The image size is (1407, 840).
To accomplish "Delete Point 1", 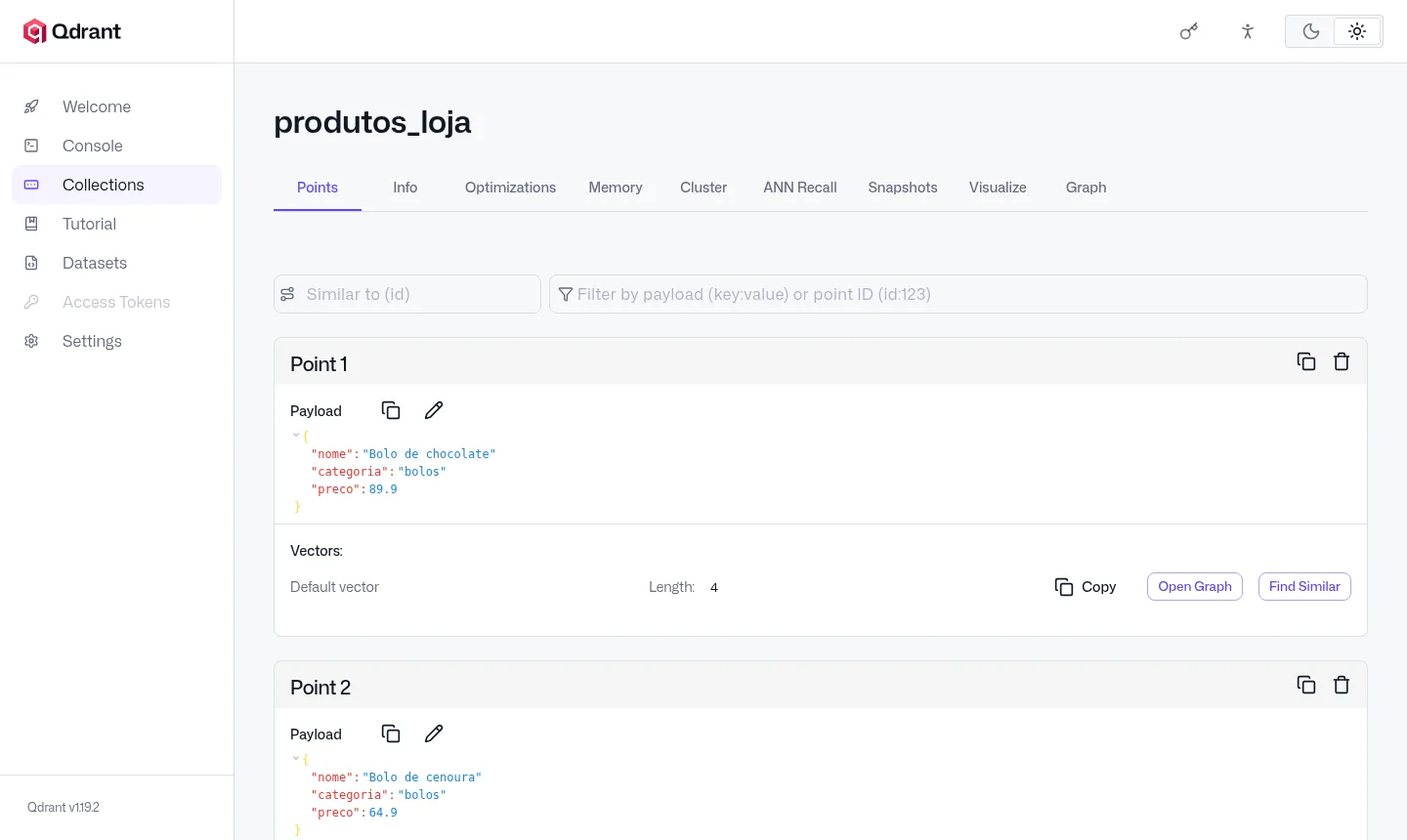I will tap(1342, 361).
